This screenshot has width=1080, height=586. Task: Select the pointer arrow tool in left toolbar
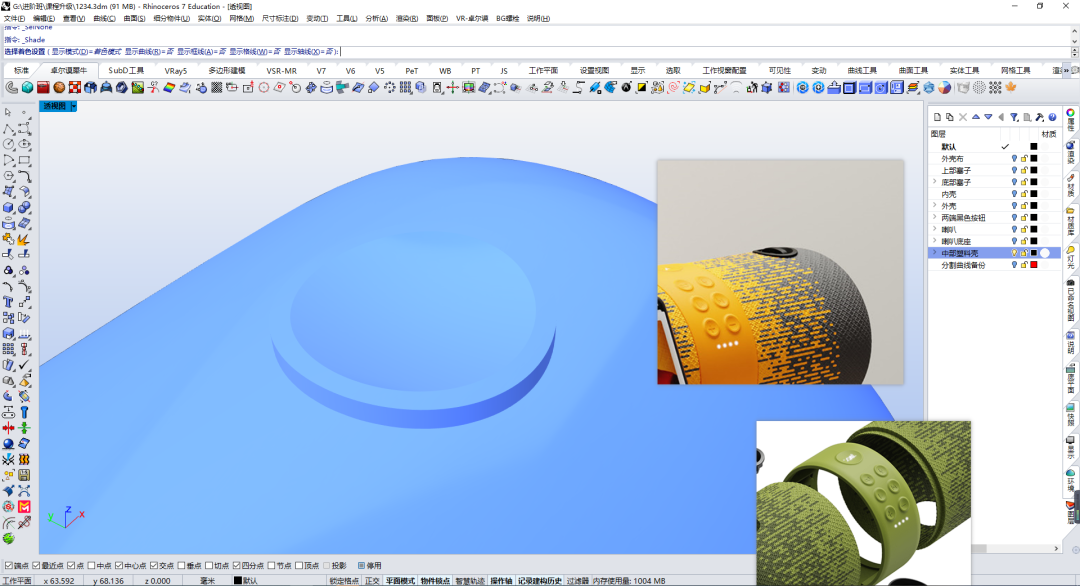click(x=8, y=112)
